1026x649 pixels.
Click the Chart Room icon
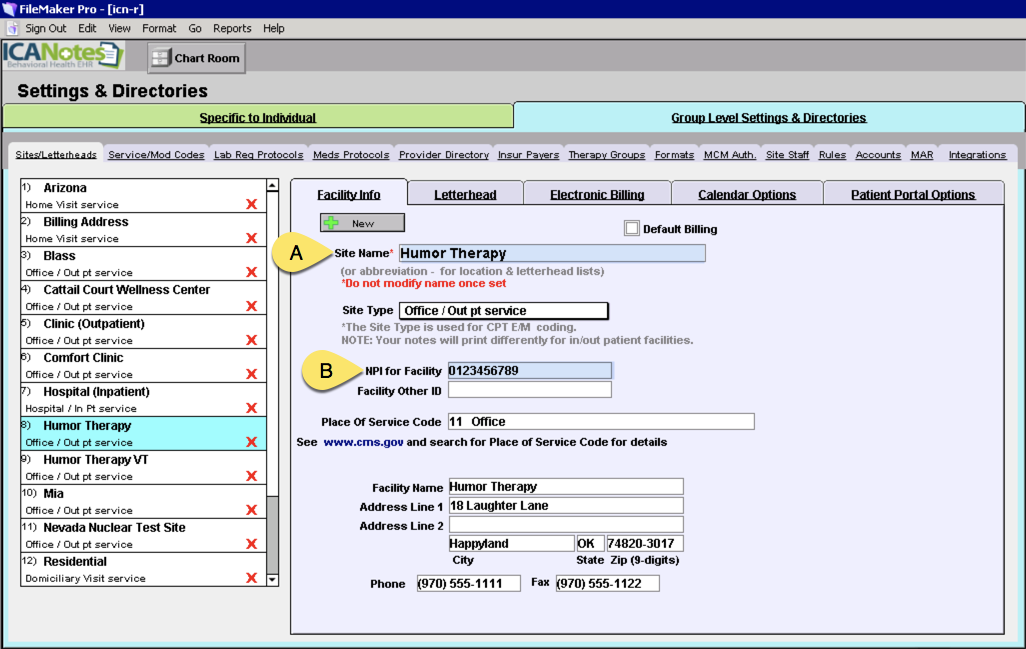162,57
